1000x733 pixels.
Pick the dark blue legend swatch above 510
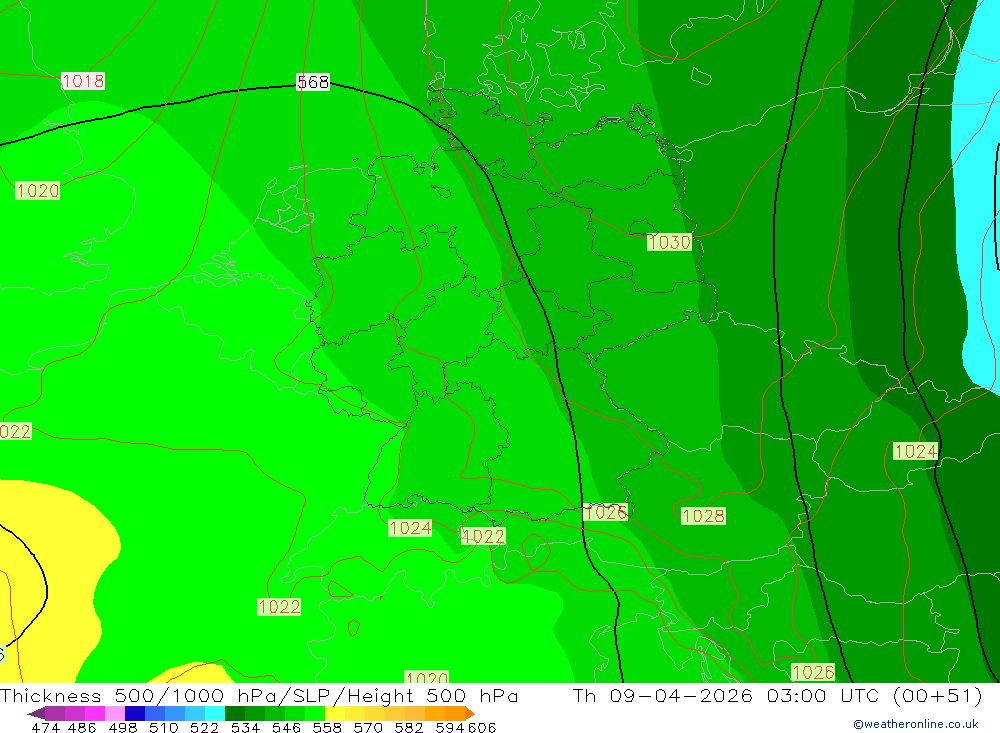pyautogui.click(x=135, y=713)
